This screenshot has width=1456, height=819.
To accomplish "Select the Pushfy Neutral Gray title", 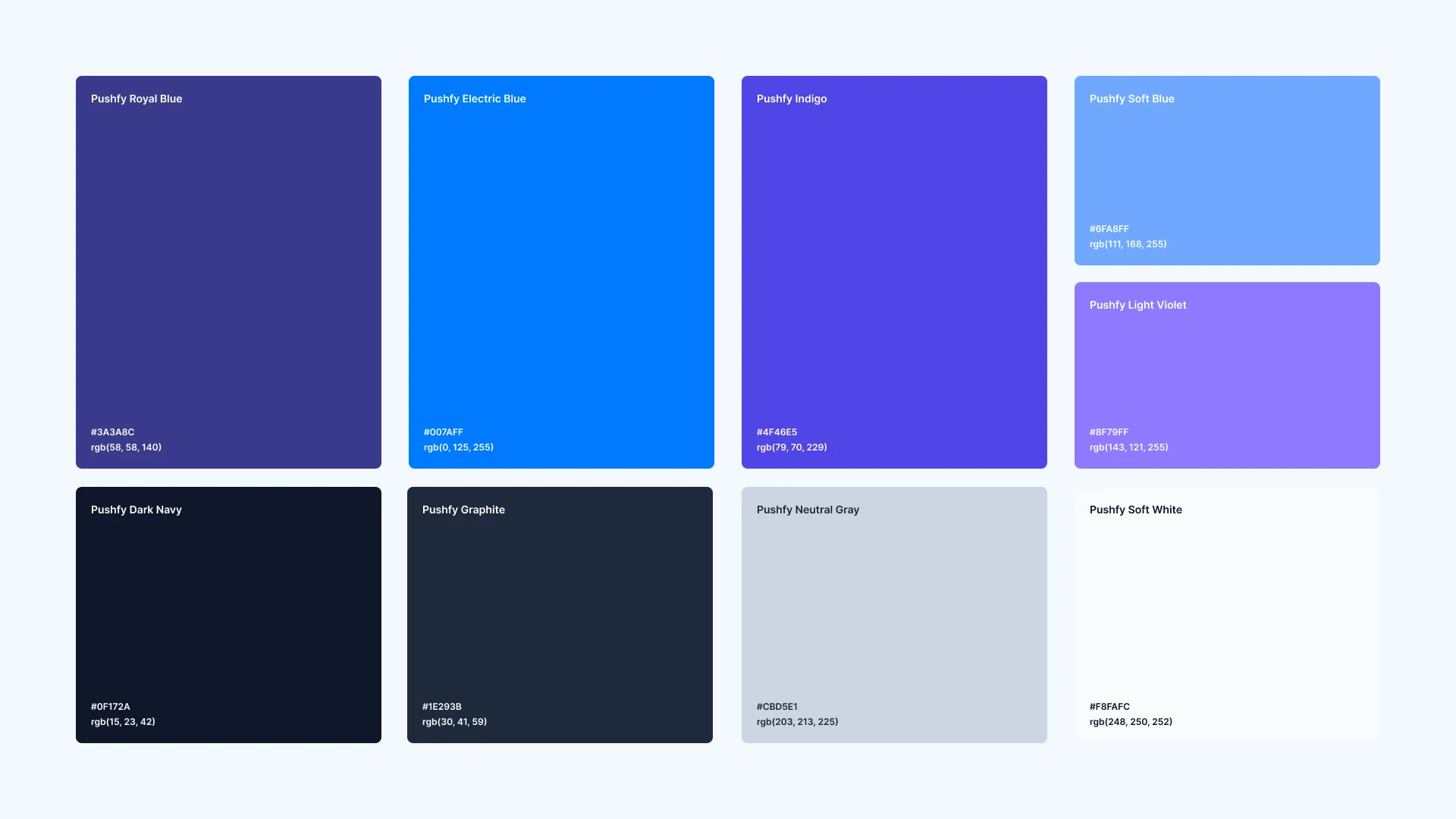I will pyautogui.click(x=808, y=510).
